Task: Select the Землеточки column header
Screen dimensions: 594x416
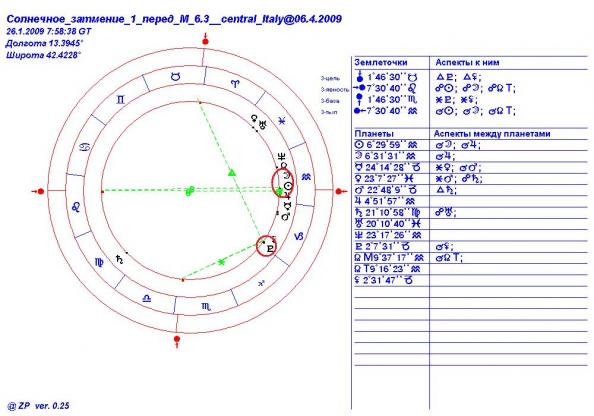Action: pyautogui.click(x=381, y=63)
